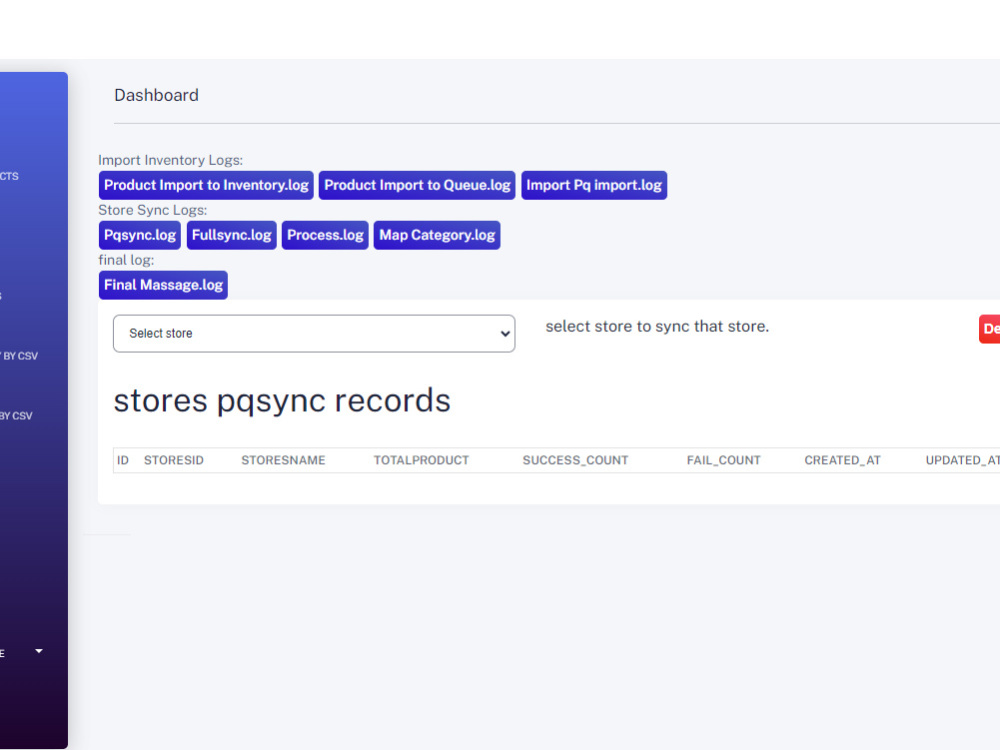This screenshot has width=1000, height=750.
Task: Open the Product Import to Queue.log
Action: (417, 185)
